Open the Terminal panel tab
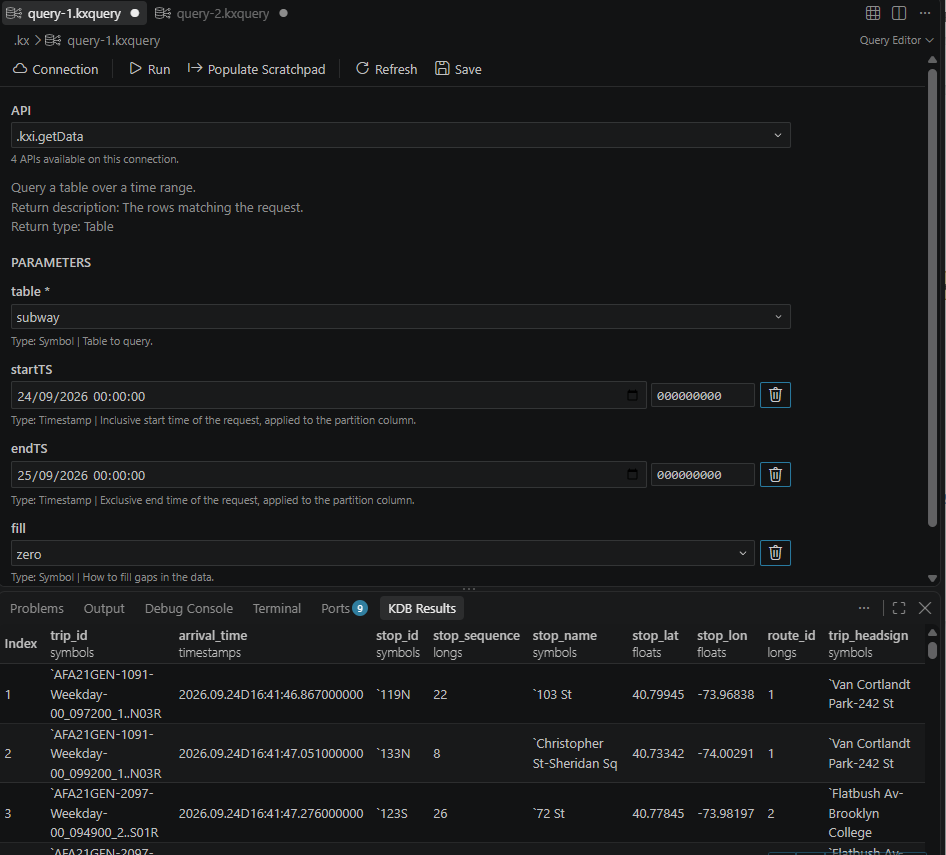946x855 pixels. pyautogui.click(x=277, y=608)
